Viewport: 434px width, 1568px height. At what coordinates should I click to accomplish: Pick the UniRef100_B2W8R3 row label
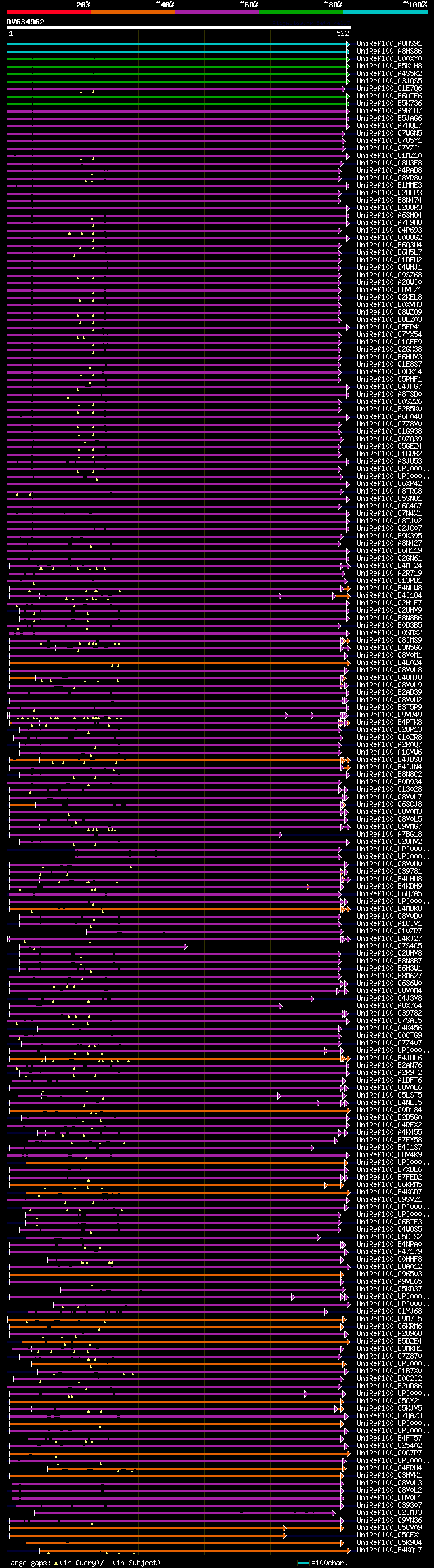click(389, 208)
